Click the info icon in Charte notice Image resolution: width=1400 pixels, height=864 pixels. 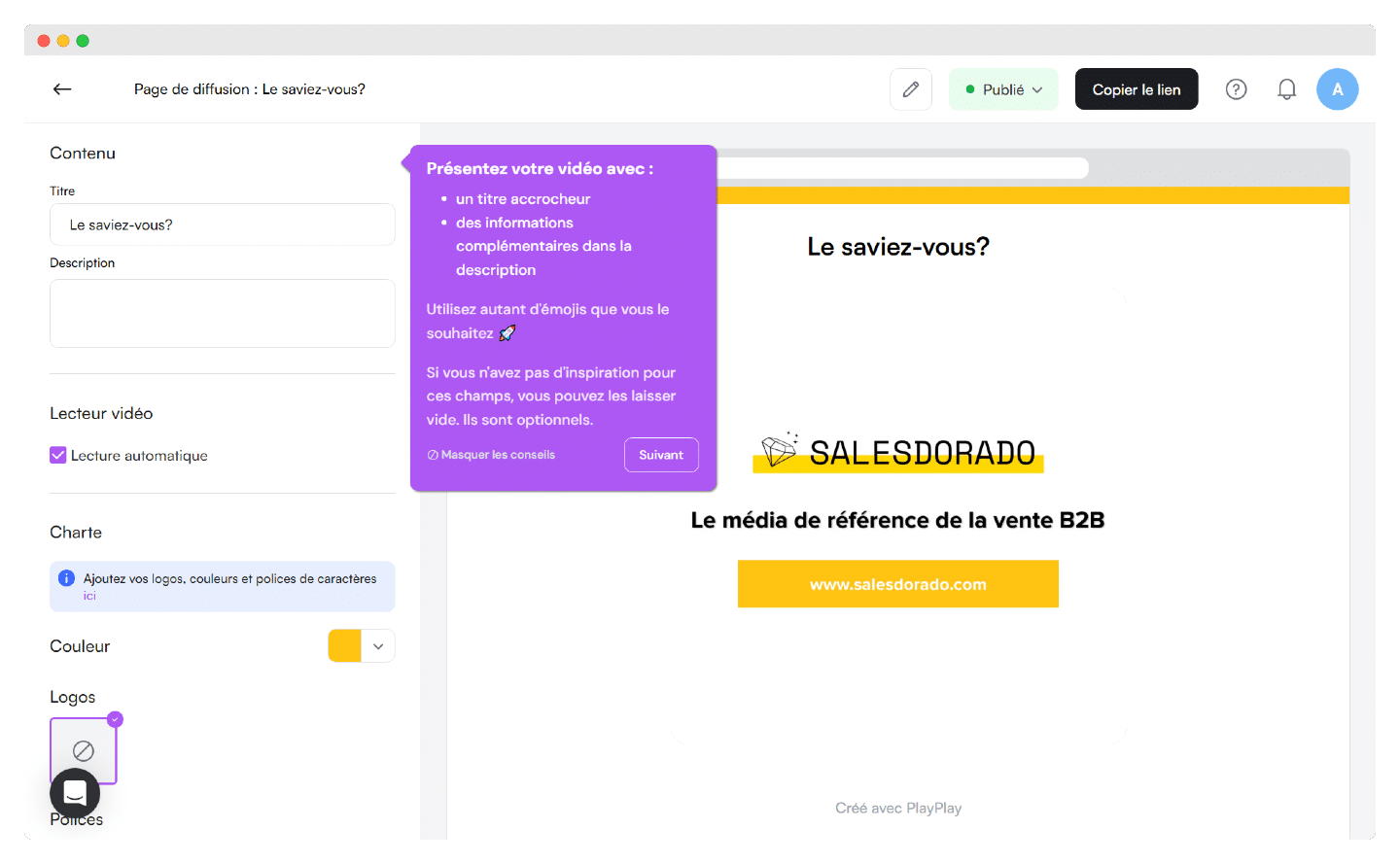click(66, 578)
